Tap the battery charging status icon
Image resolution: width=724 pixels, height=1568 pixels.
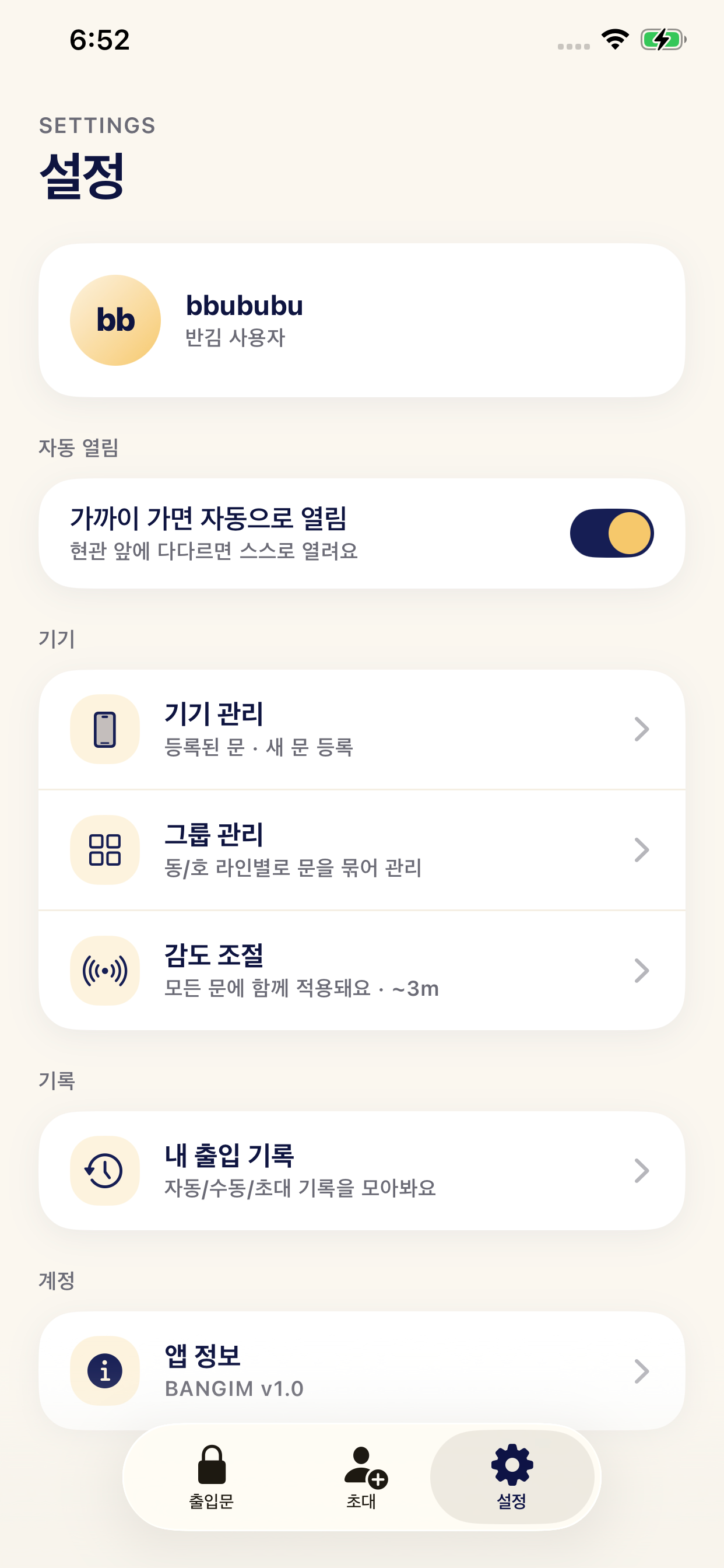click(663, 40)
